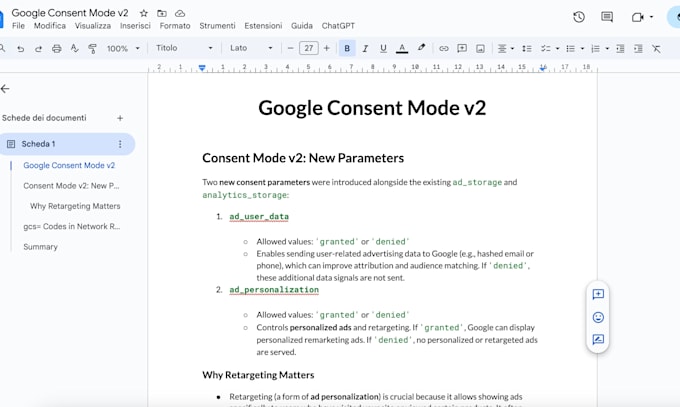This screenshot has width=680, height=407.
Task: Open the Titolo paragraph style dropdown
Action: click(x=184, y=48)
